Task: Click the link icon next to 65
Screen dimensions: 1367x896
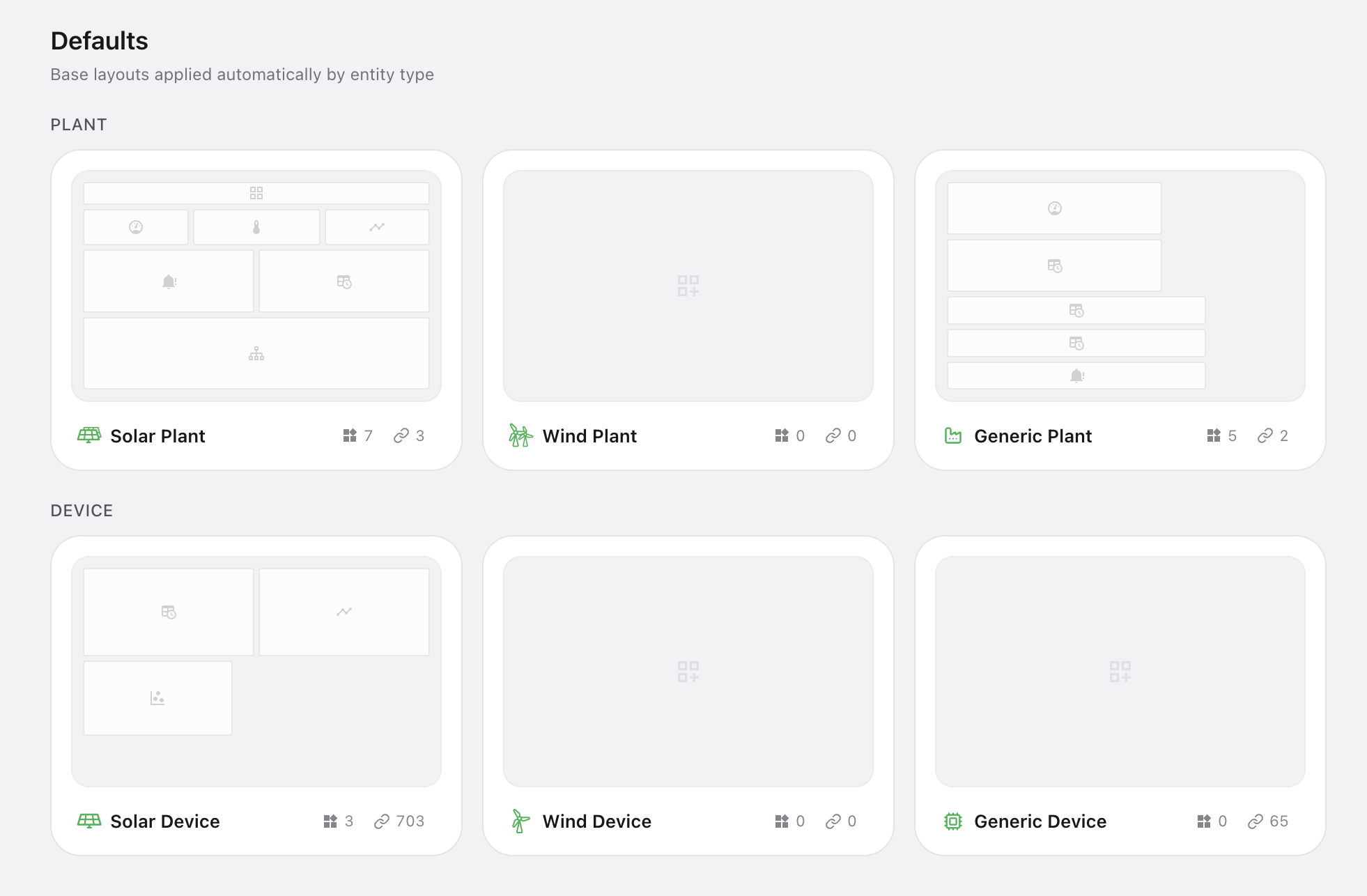Action: click(1256, 821)
